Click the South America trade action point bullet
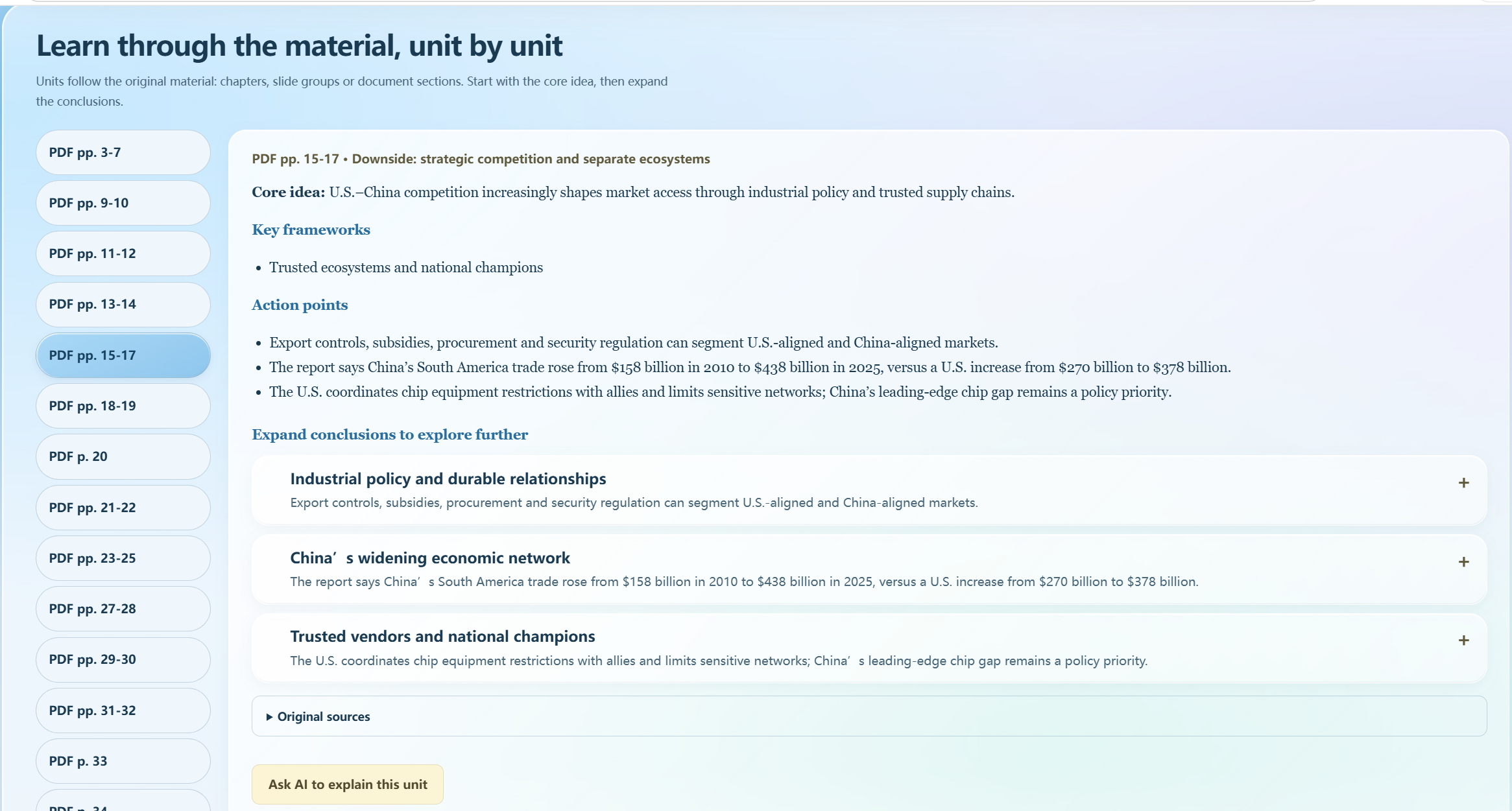The image size is (1512, 811). 750,368
